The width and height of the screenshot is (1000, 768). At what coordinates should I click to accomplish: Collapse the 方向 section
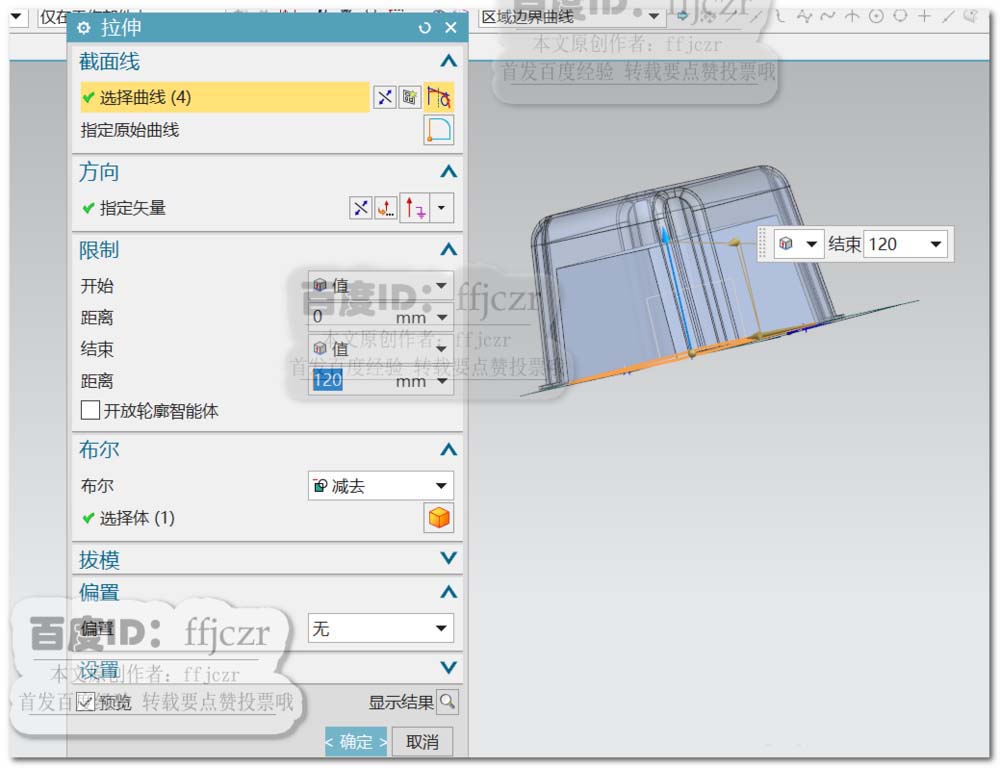448,172
